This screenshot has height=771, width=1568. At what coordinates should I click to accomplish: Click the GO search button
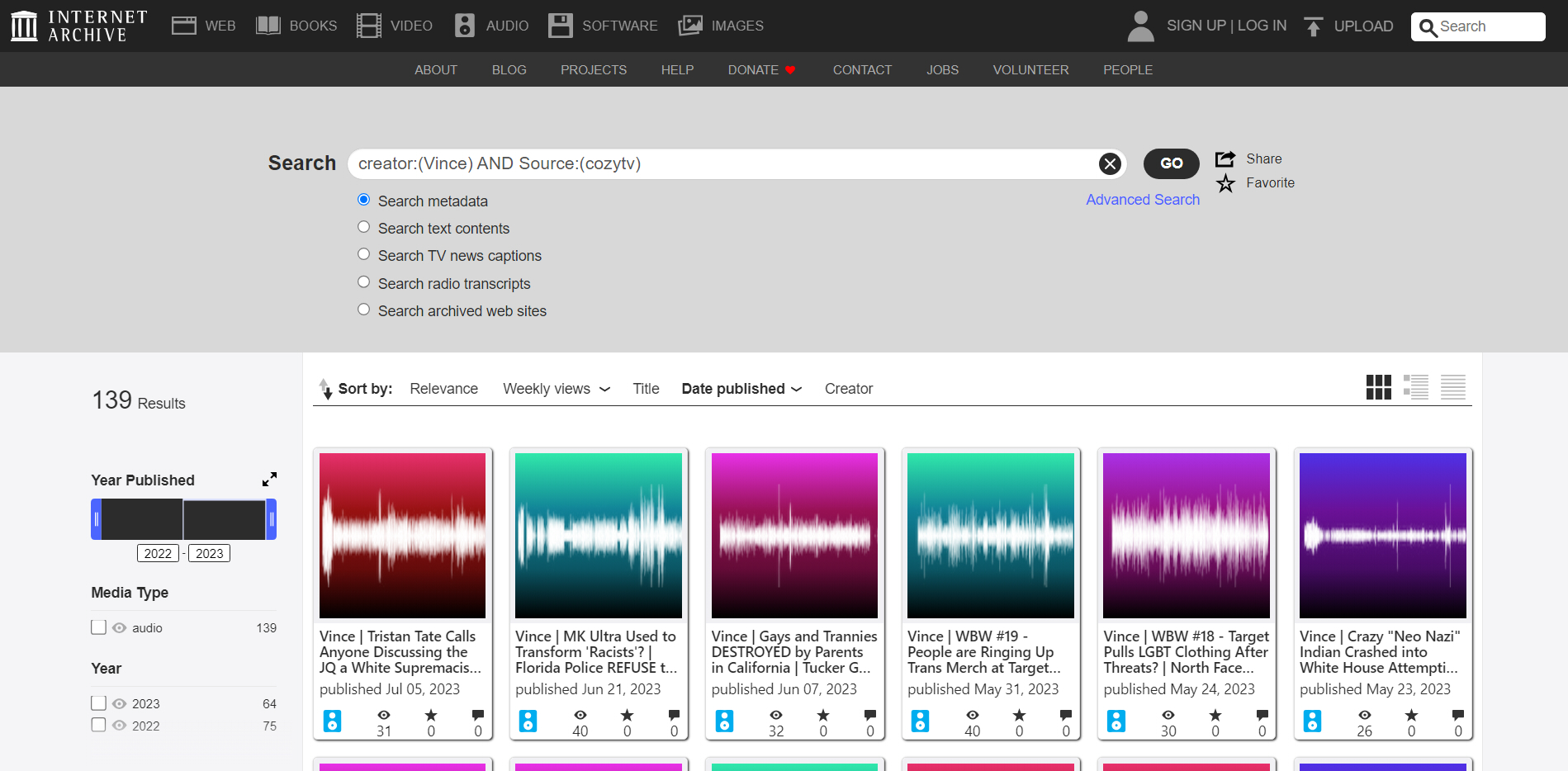pyautogui.click(x=1171, y=163)
